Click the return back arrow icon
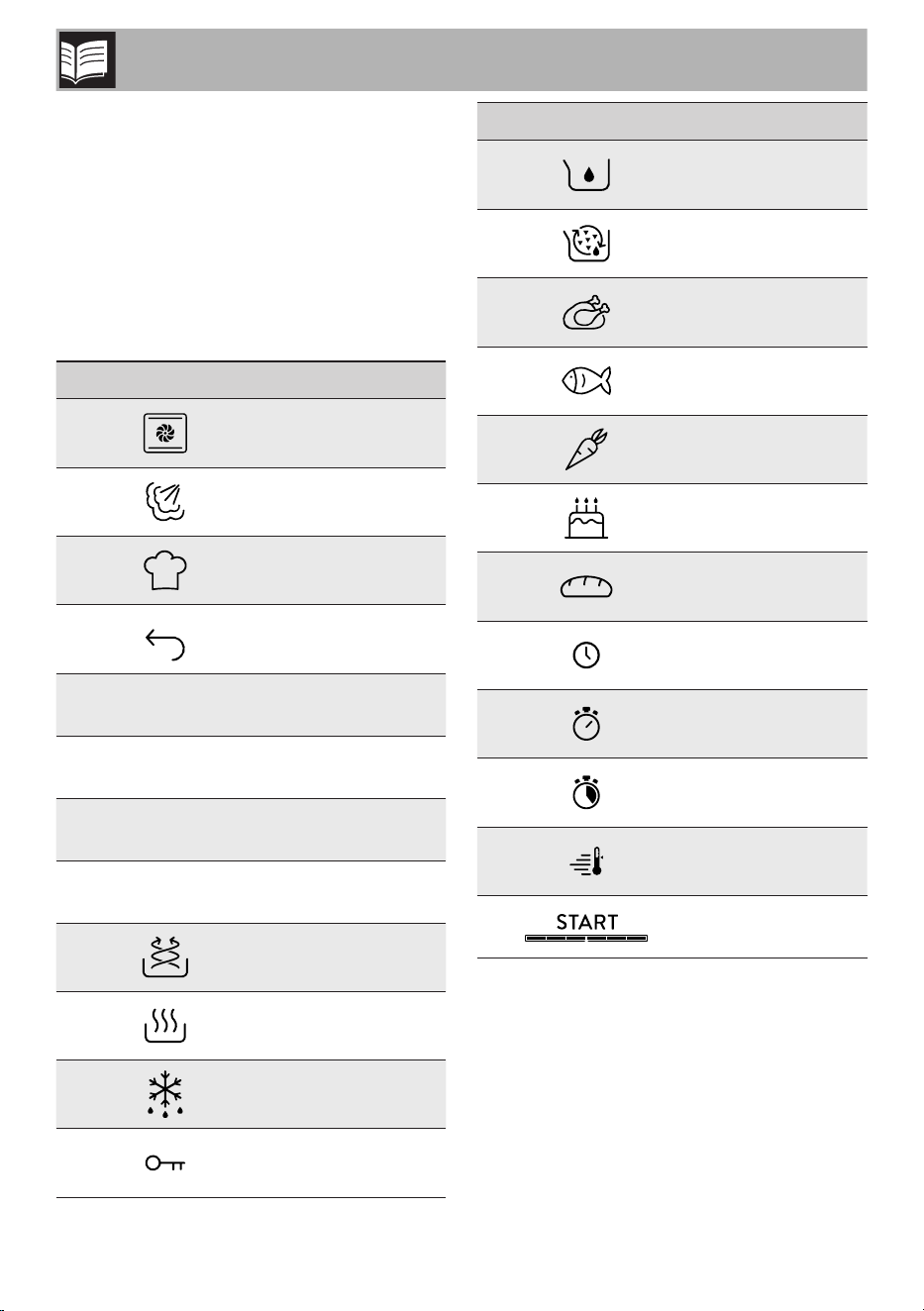Viewport: 924px width, 1311px height. coord(165,646)
